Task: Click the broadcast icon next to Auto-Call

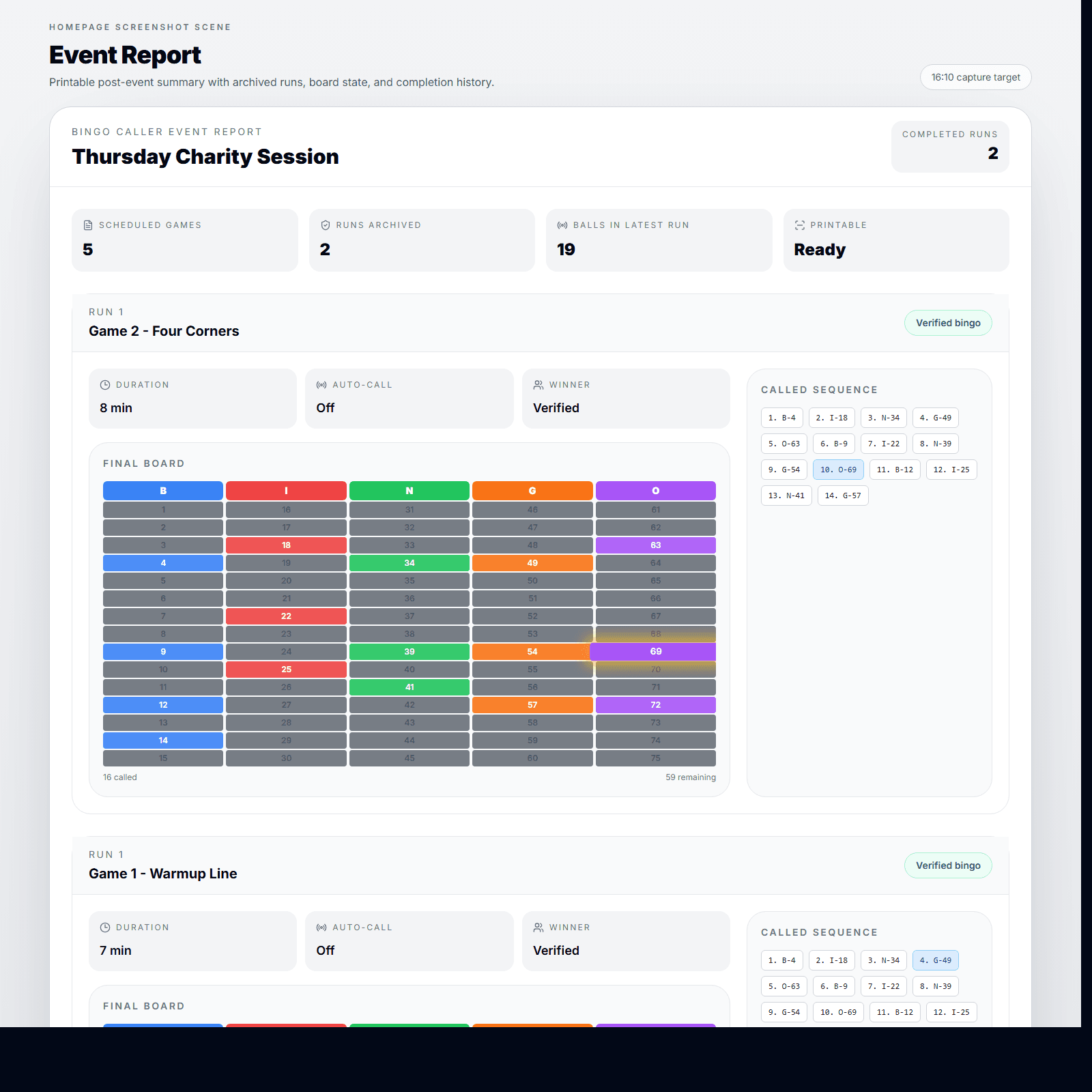Action: coord(321,384)
